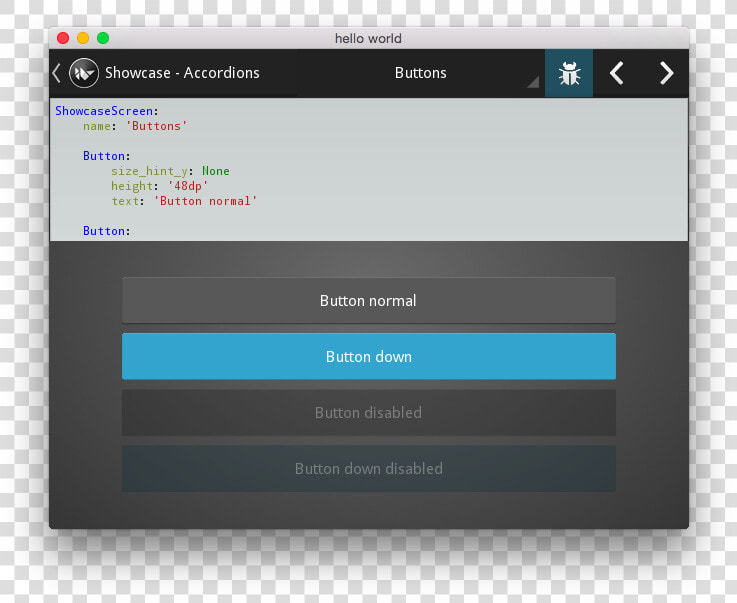
Task: Click the Kivy logo icon
Action: coord(84,73)
